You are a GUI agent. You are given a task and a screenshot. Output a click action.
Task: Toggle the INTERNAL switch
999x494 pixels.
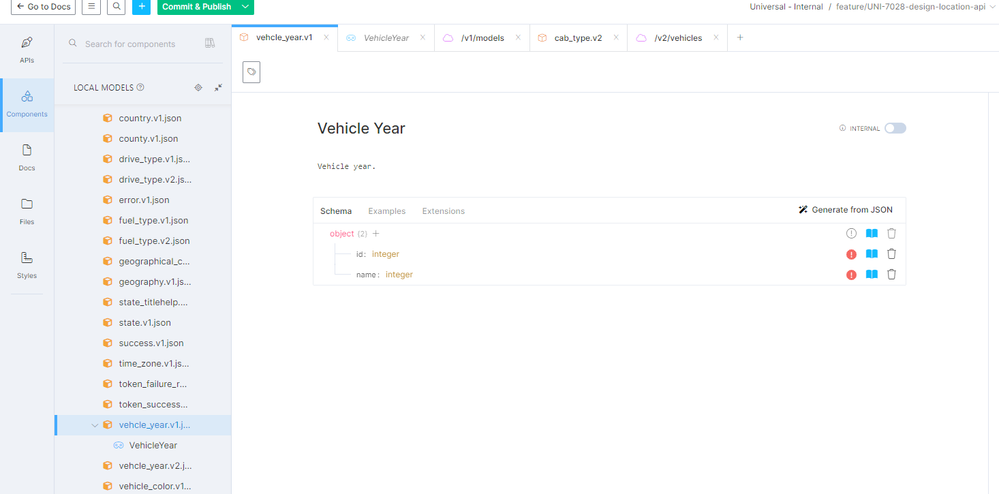point(894,128)
